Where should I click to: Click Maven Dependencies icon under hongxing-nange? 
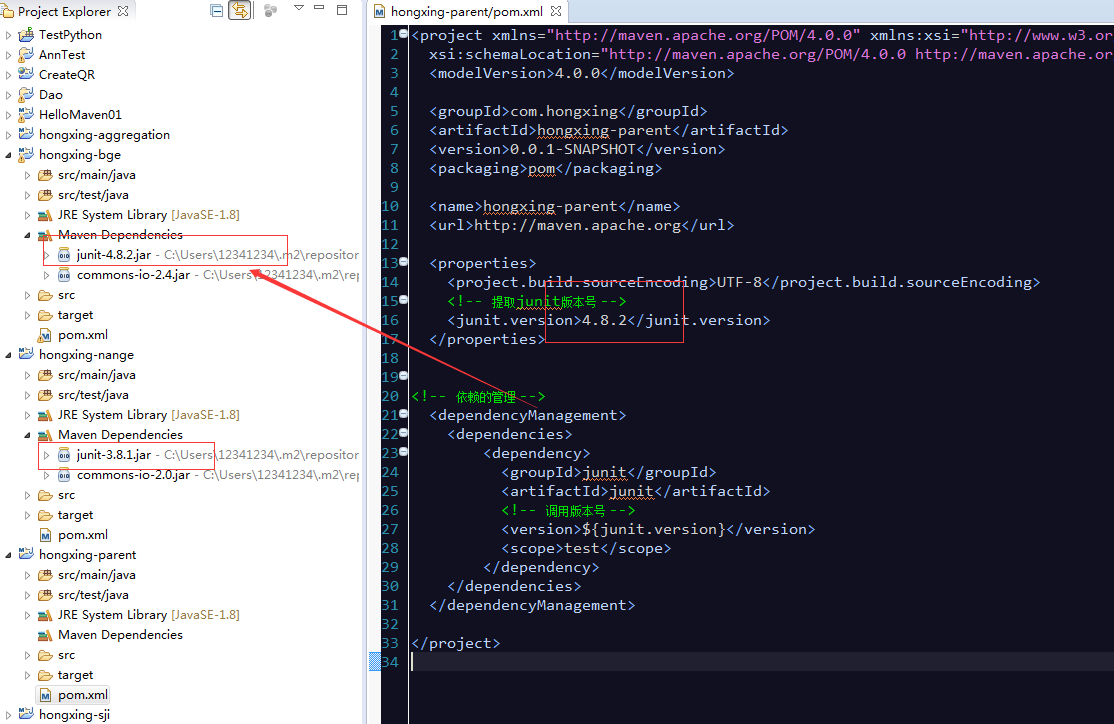pyautogui.click(x=45, y=434)
